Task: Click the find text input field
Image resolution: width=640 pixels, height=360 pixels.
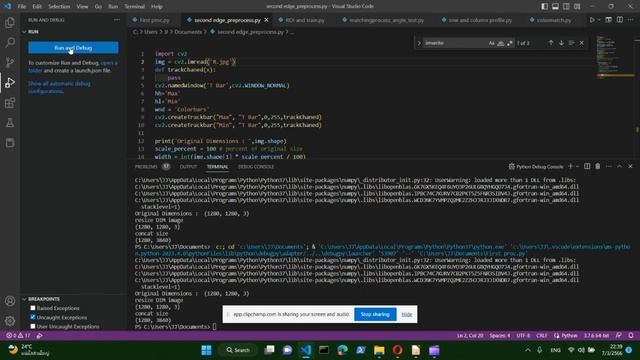Action: pos(455,43)
